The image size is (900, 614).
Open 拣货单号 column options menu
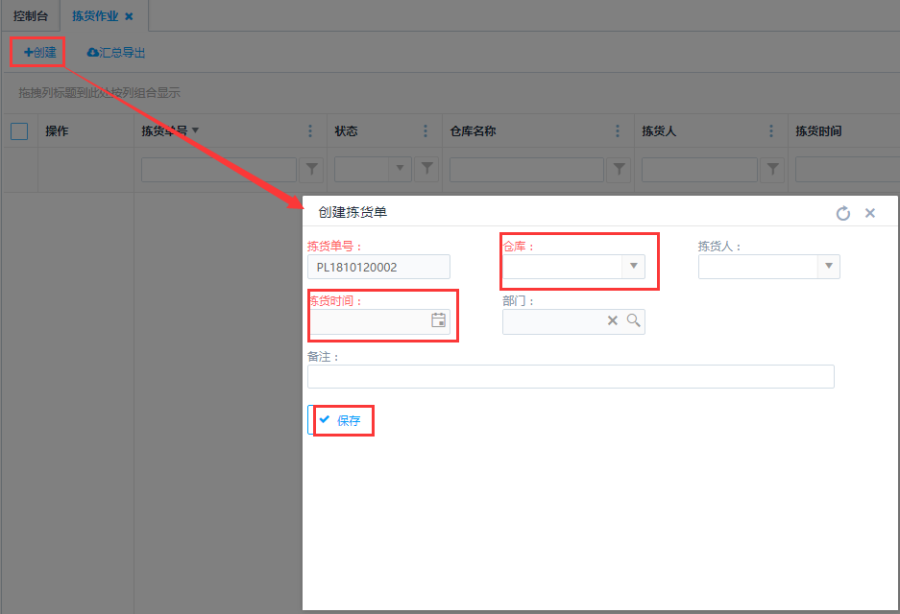click(x=310, y=131)
